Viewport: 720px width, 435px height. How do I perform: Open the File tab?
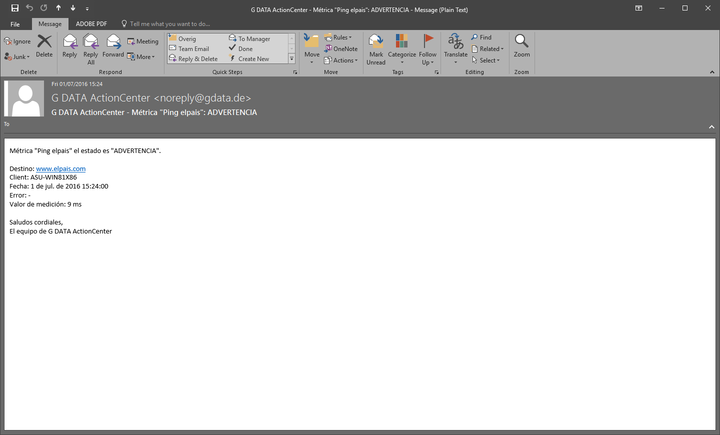click(x=15, y=24)
